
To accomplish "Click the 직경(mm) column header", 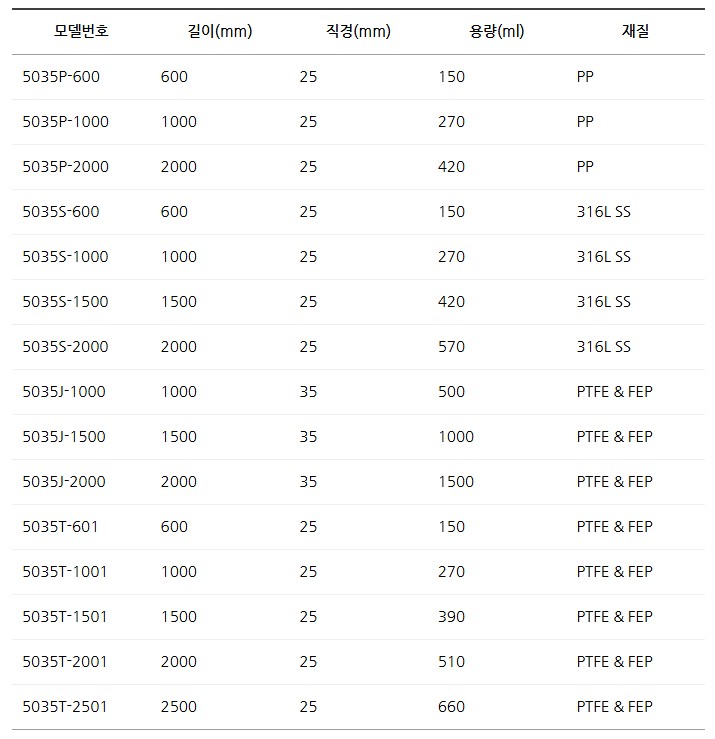I will point(358,31).
